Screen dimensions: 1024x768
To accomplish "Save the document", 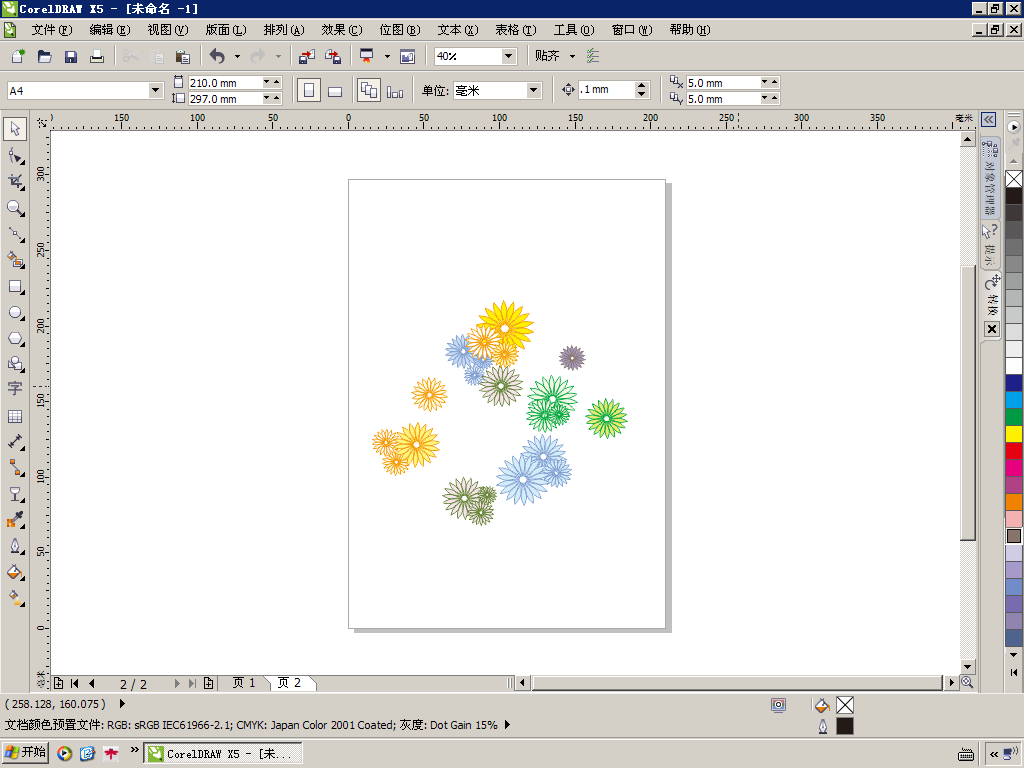I will point(71,56).
